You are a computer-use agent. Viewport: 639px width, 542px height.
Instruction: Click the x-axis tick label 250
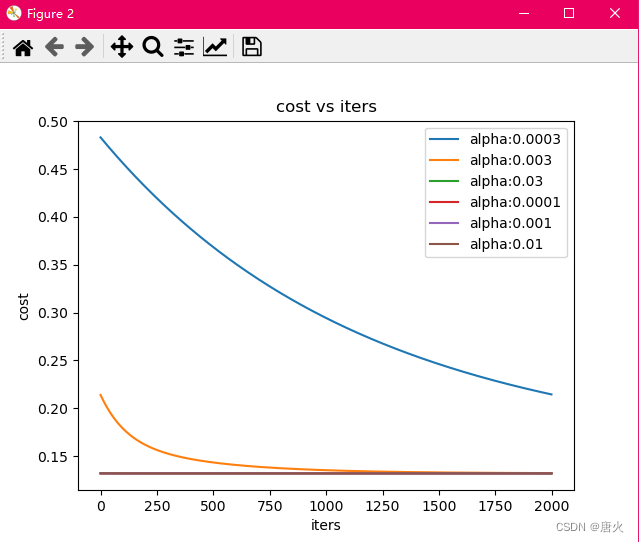coord(157,506)
